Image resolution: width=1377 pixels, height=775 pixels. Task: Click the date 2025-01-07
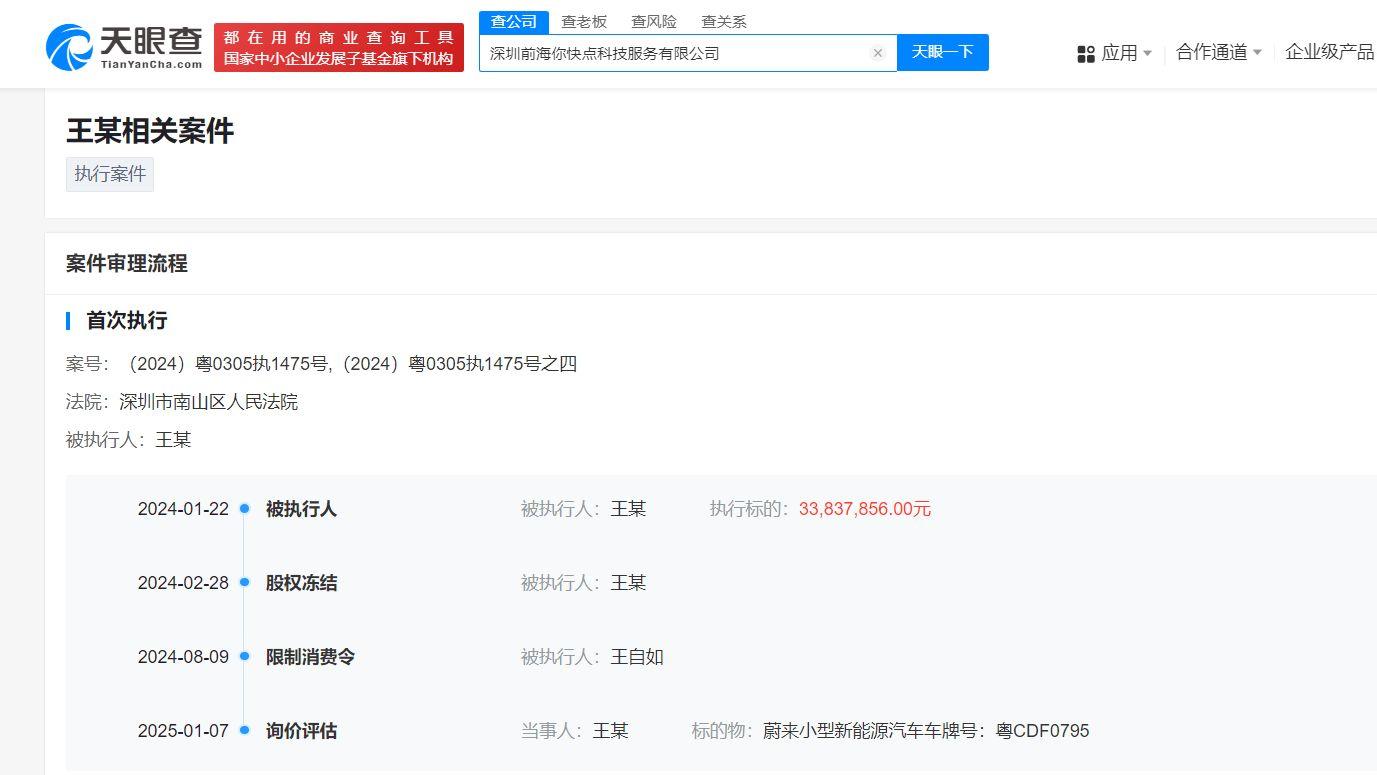click(x=183, y=731)
